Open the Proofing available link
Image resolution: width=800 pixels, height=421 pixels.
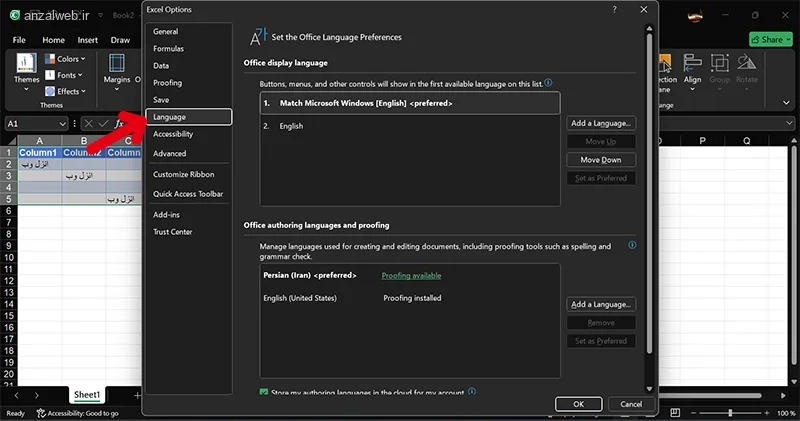[x=411, y=276]
